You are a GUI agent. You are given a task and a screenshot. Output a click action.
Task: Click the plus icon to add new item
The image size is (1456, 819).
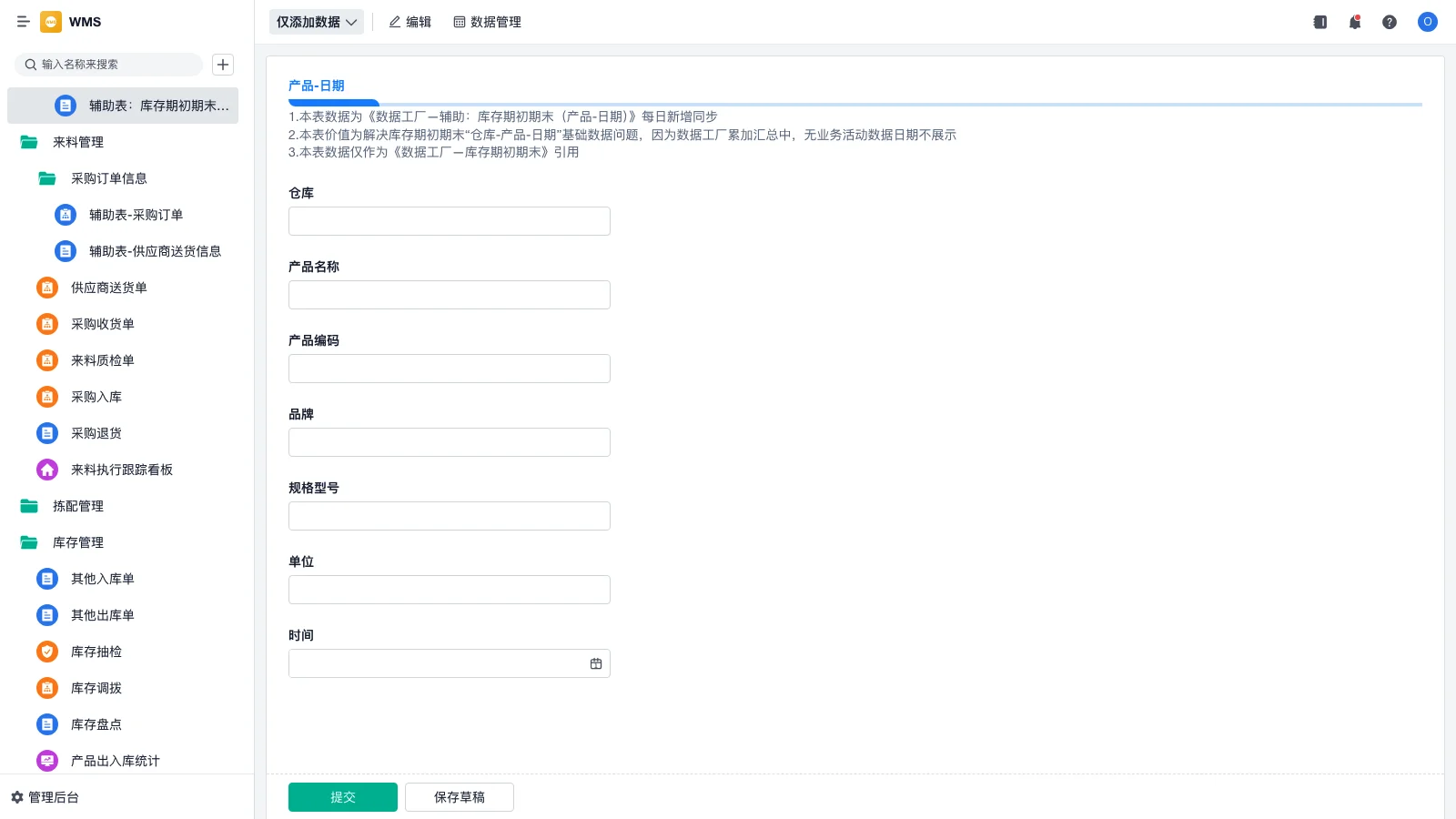tap(223, 65)
